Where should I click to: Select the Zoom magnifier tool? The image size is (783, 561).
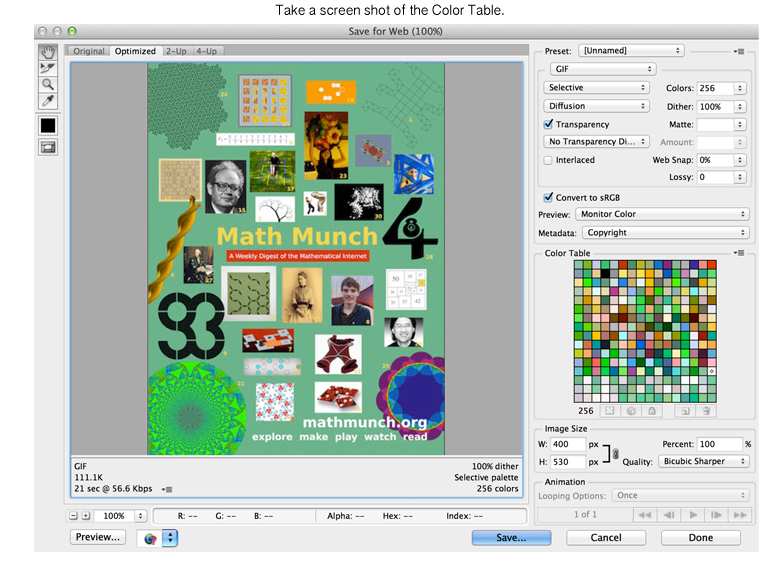48,85
